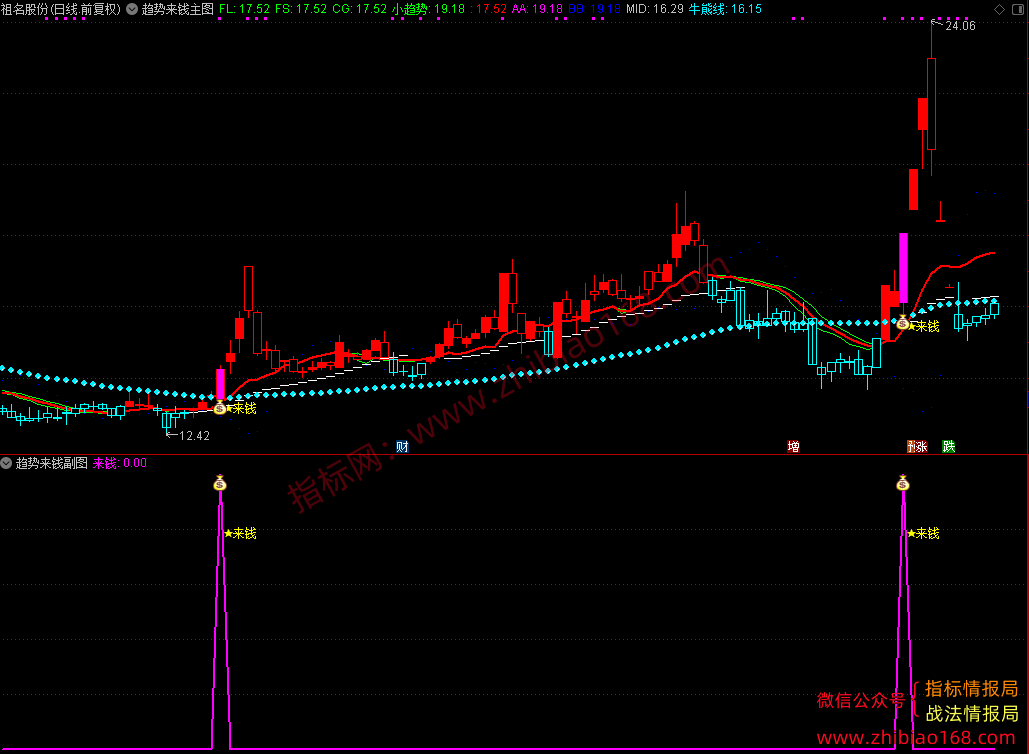The image size is (1029, 754).
Task: Click the diamond icon at top right
Action: (999, 9)
